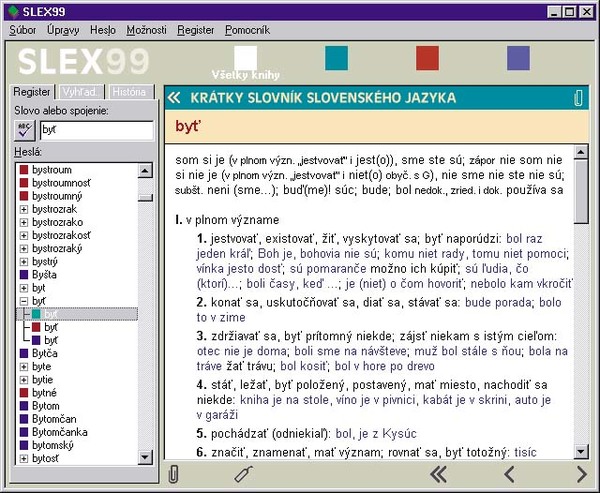Select Bytča in the list
This screenshot has width=600, height=493.
[x=38, y=353]
